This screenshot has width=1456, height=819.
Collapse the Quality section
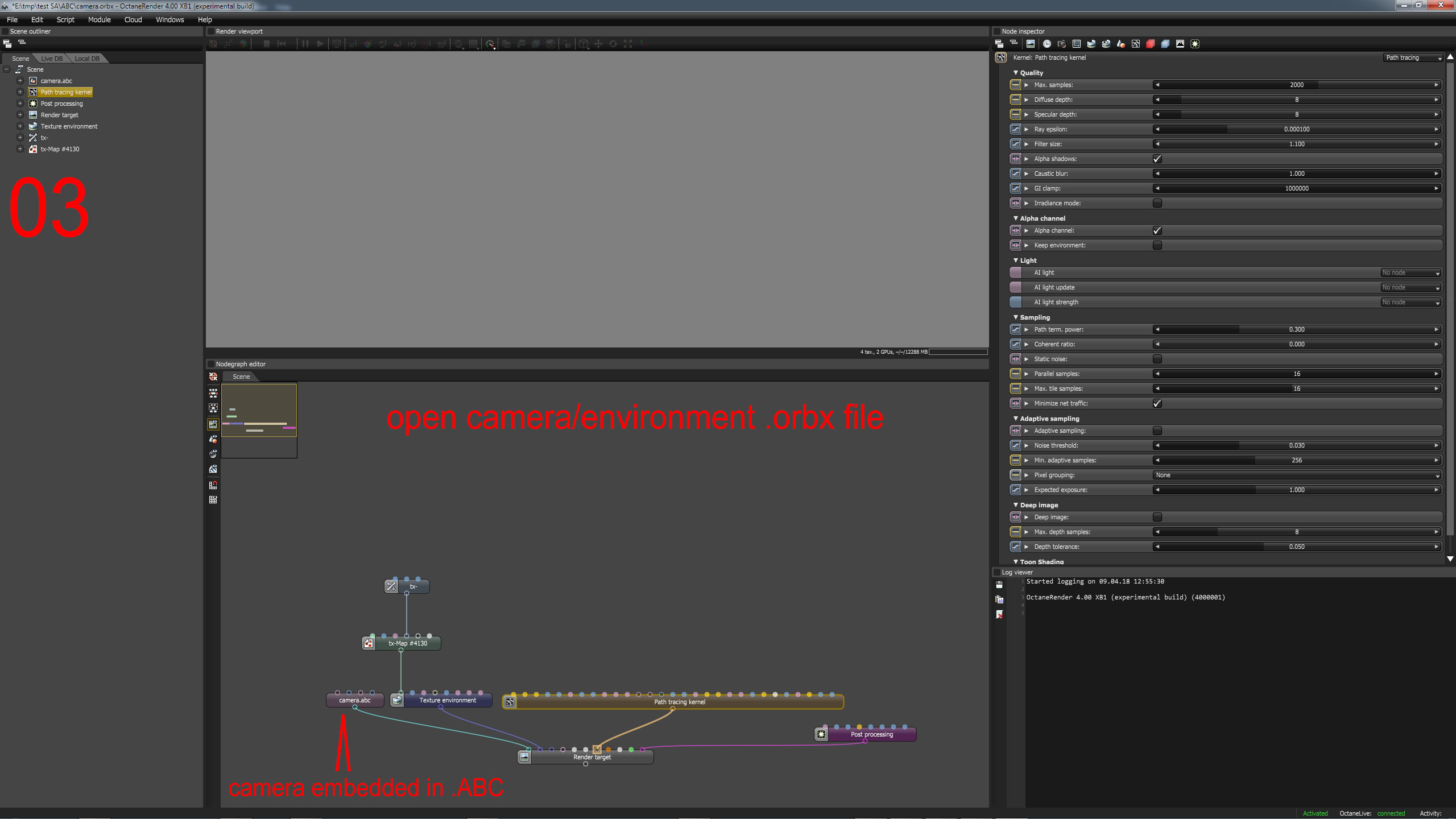[1016, 73]
